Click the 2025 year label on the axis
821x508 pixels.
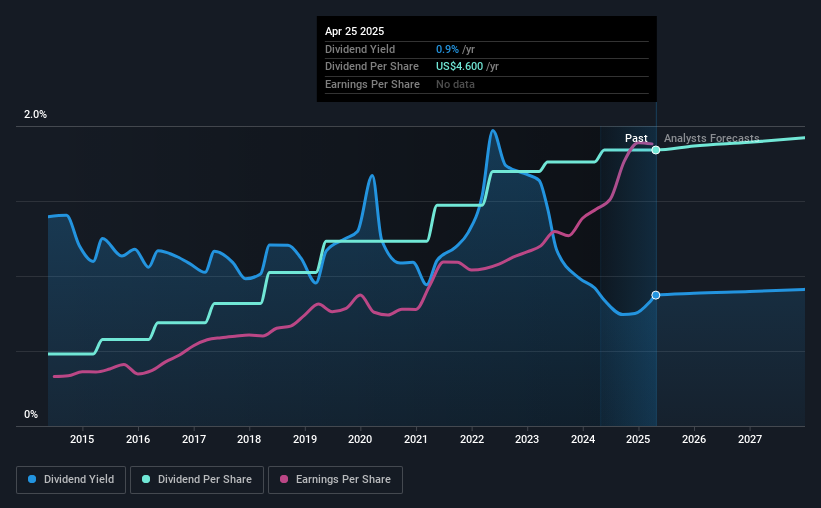coord(638,439)
